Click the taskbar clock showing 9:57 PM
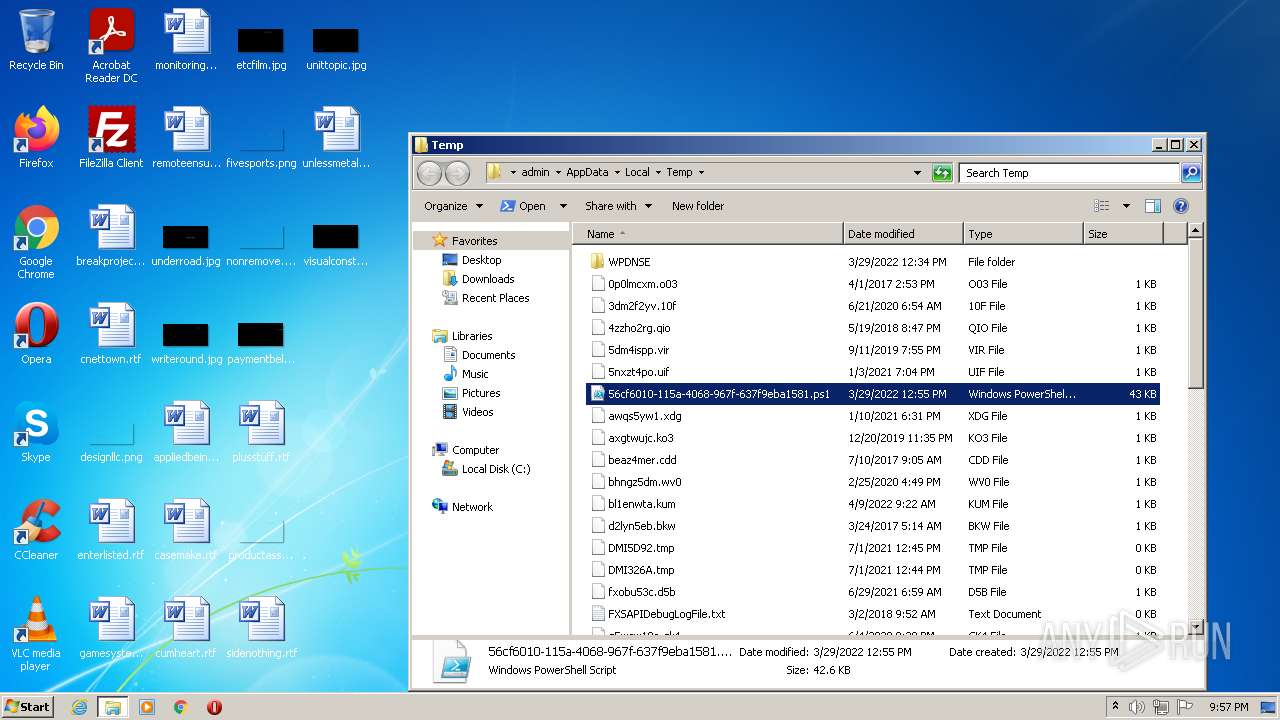Viewport: 1280px width, 720px height. point(1228,707)
